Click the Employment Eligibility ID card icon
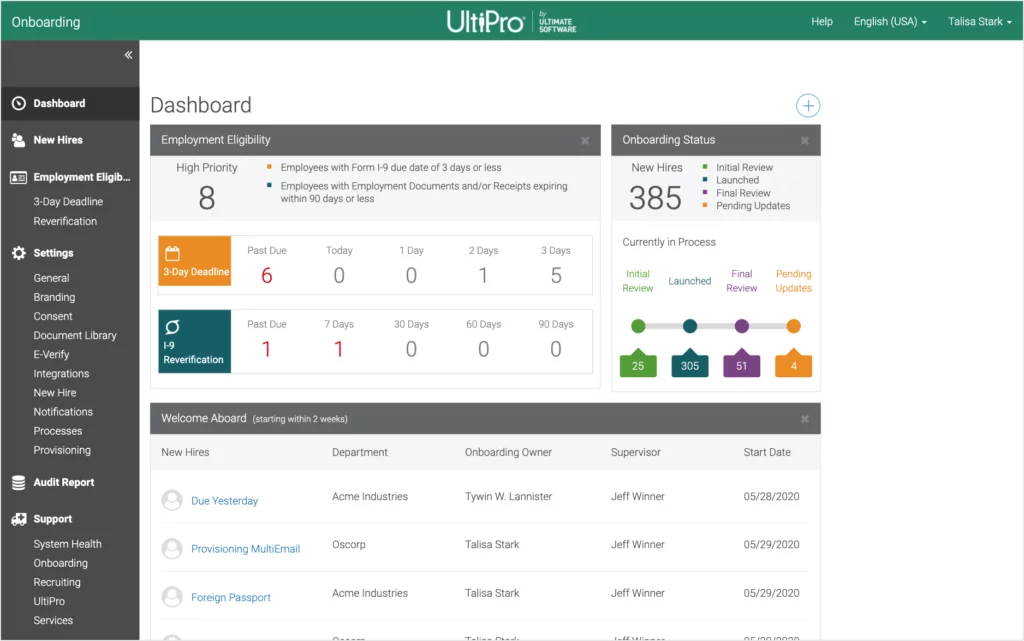Screen dimensions: 1024x641 click(x=18, y=177)
